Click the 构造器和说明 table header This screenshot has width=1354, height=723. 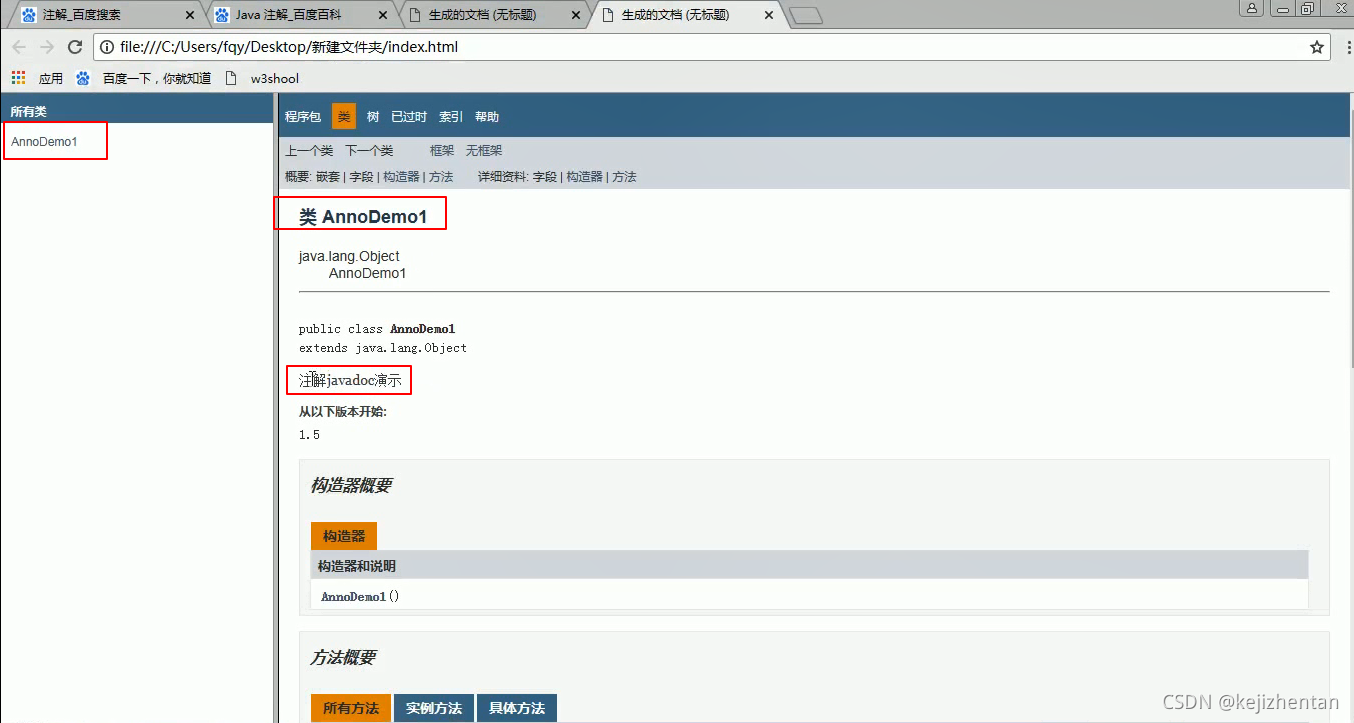point(357,566)
